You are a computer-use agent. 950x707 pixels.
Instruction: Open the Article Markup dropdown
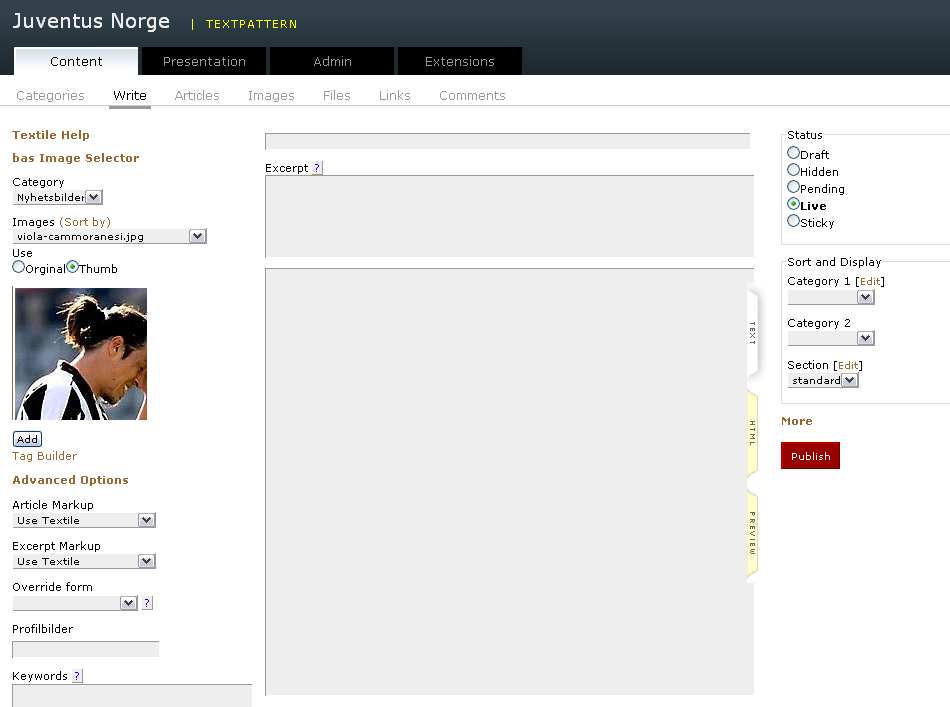point(84,520)
